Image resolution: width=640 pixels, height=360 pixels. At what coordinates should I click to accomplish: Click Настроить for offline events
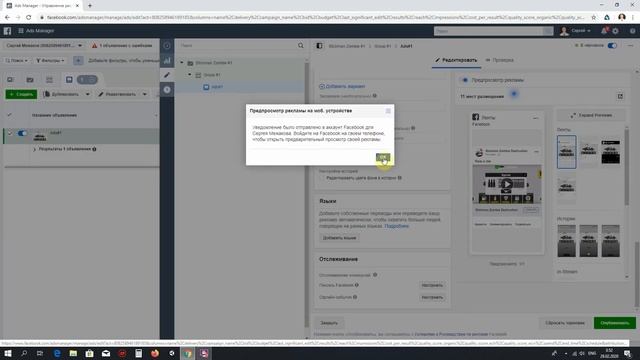tap(432, 298)
